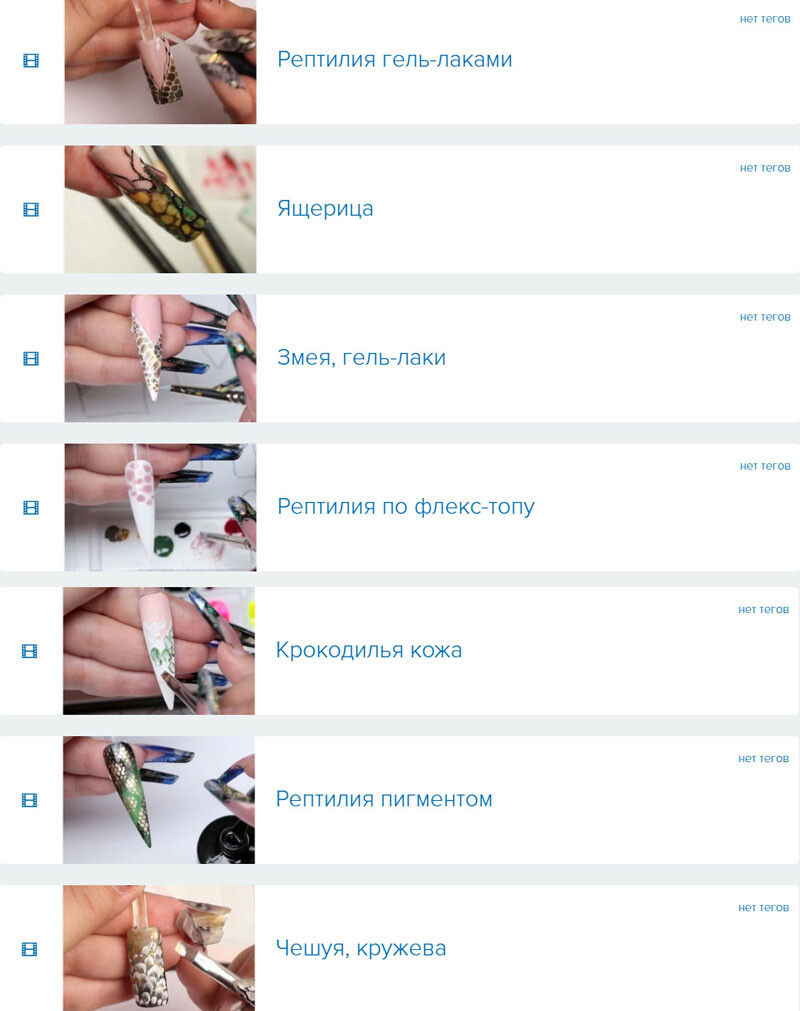Click the film icon beside Змея, гель-лаки

click(x=31, y=358)
